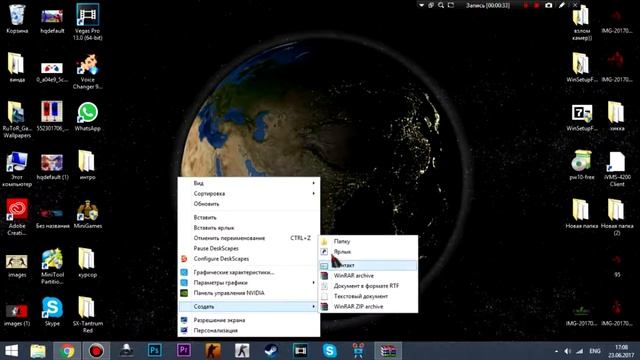Select the Новая папка (2) folder
The image size is (640, 360).
coord(617,217)
